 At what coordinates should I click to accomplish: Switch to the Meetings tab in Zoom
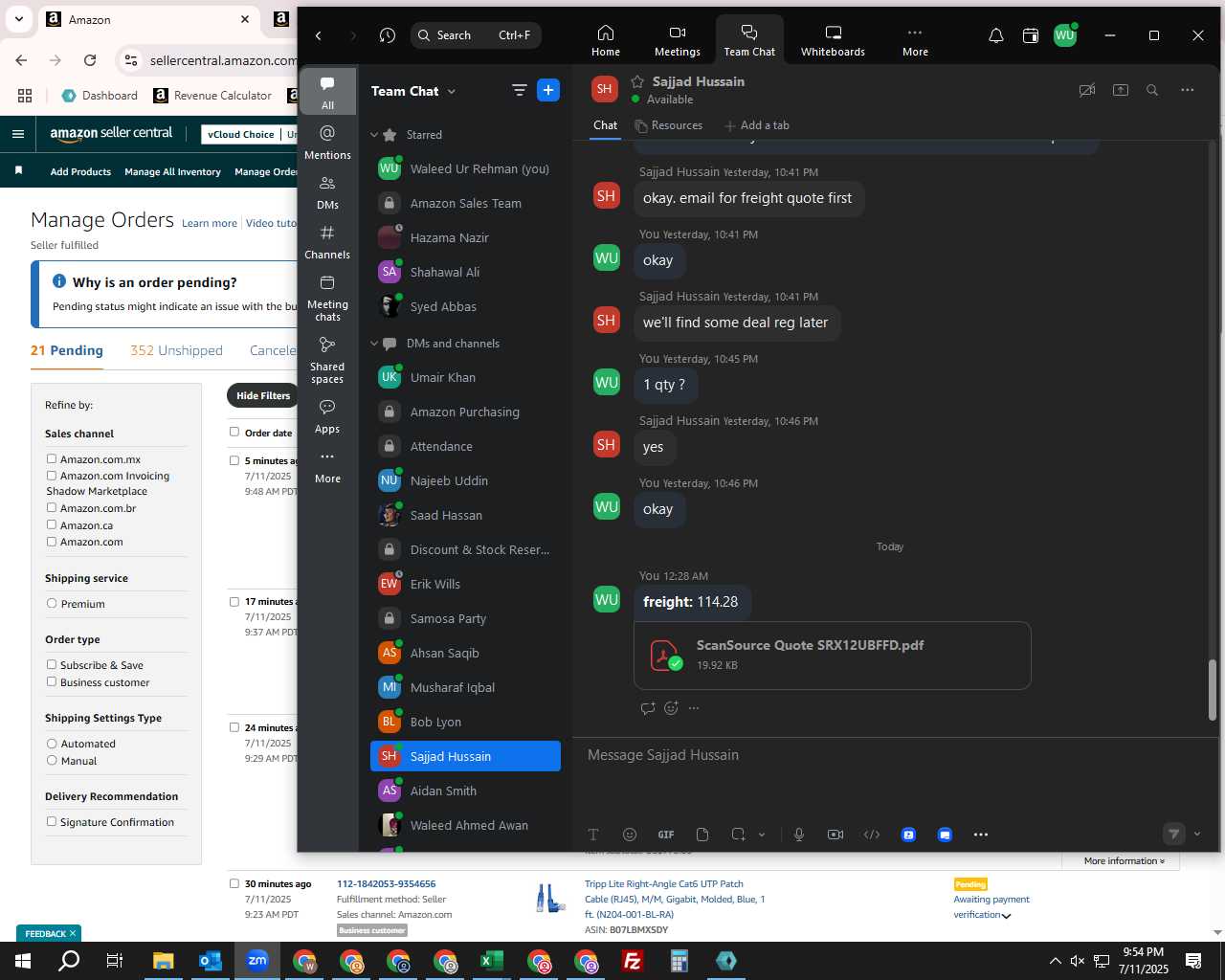677,40
